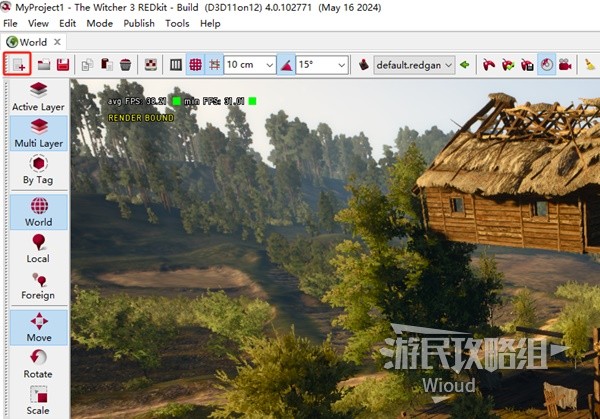Click the open world folder icon
This screenshot has height=419, width=600.
click(x=44, y=64)
